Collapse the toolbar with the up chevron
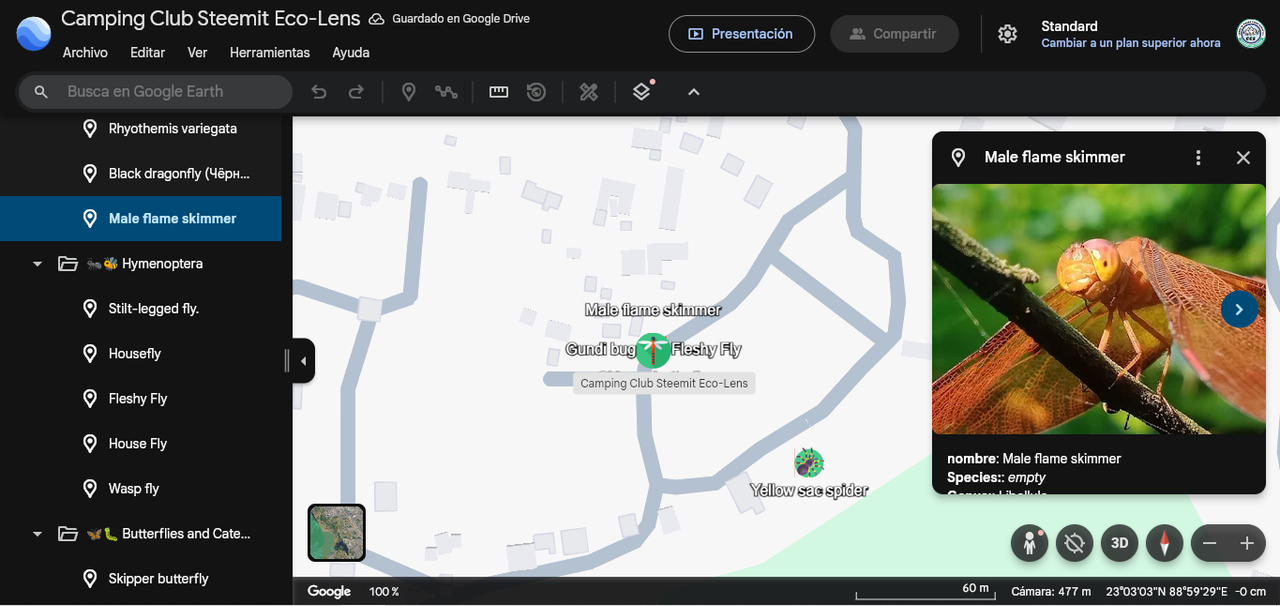 tap(694, 92)
